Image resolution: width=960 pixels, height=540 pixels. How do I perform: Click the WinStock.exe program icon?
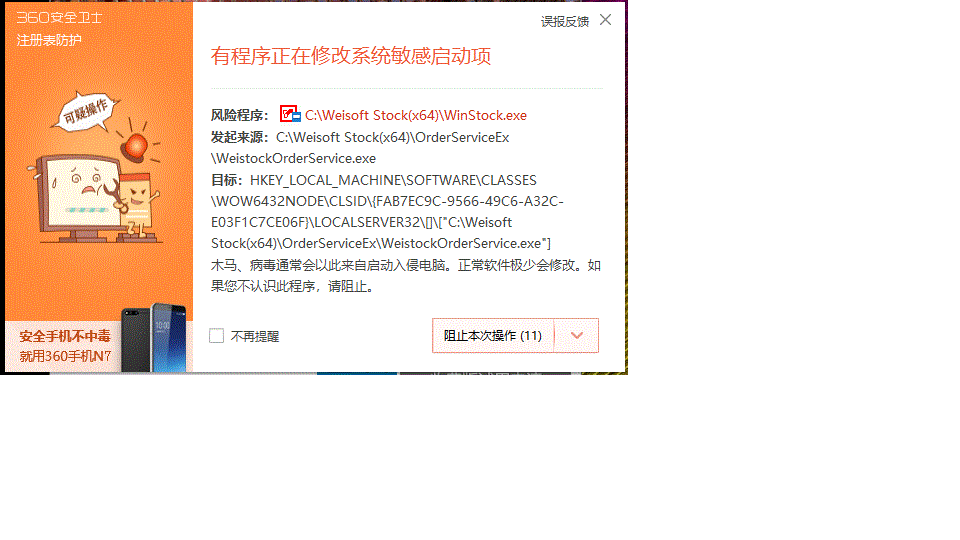[290, 114]
